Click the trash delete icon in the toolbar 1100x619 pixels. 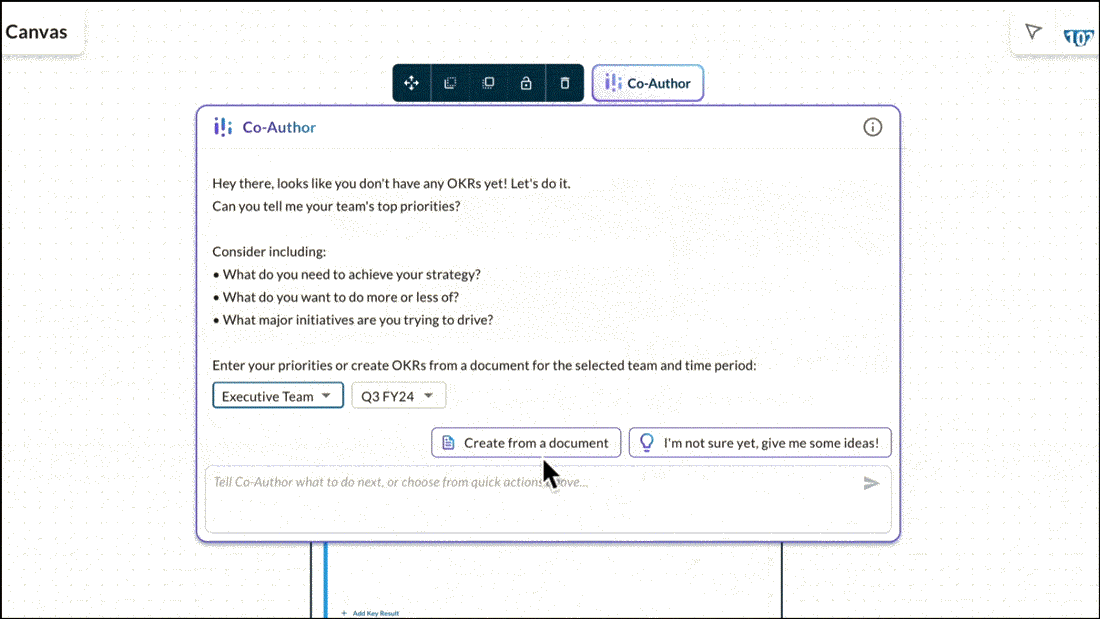tap(565, 83)
